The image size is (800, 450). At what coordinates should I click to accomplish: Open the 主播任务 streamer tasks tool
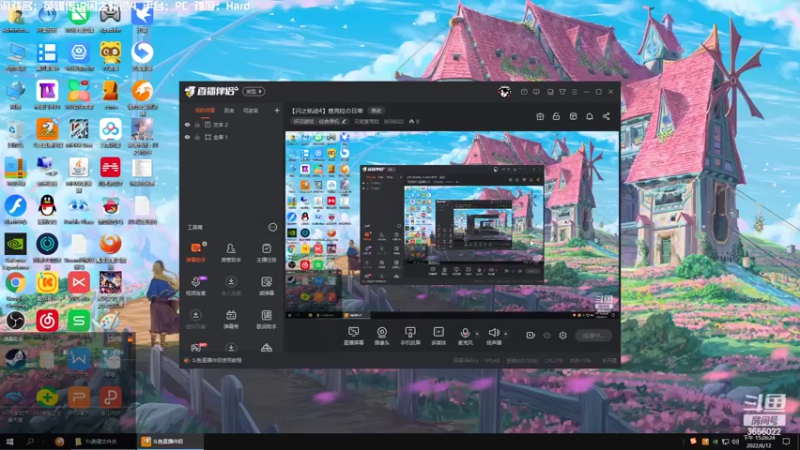266,252
